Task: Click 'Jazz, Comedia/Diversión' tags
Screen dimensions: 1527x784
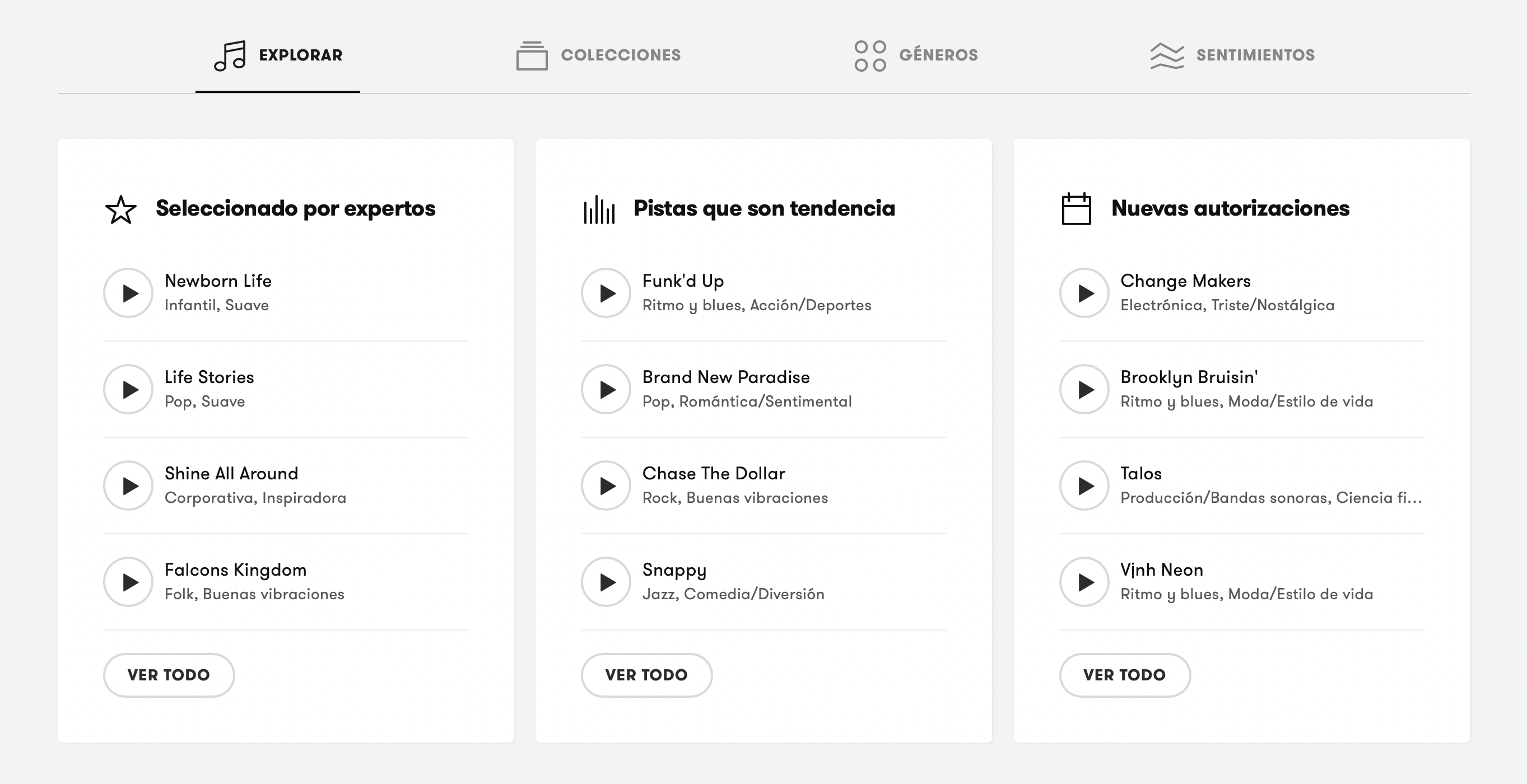Action: click(x=733, y=594)
